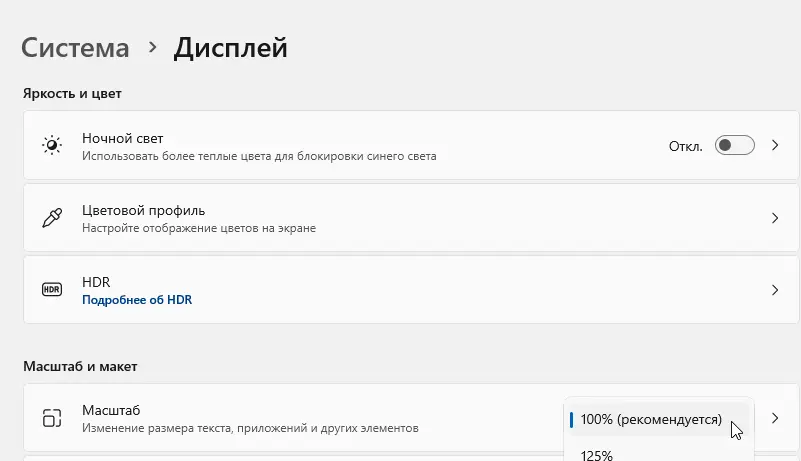Go back to Система via breadcrumb

click(x=75, y=47)
